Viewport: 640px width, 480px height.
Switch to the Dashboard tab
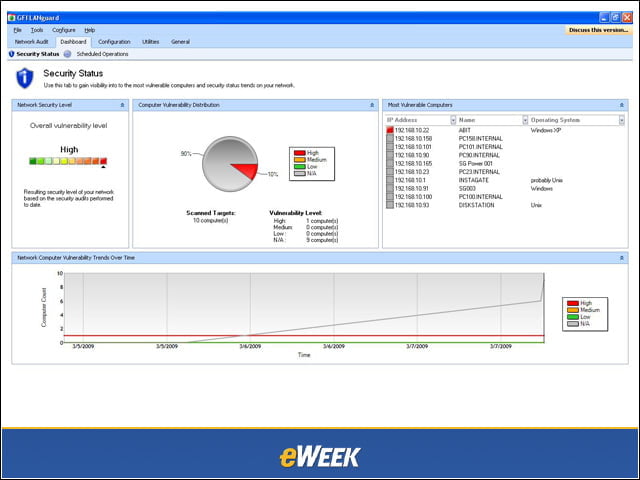tap(73, 42)
